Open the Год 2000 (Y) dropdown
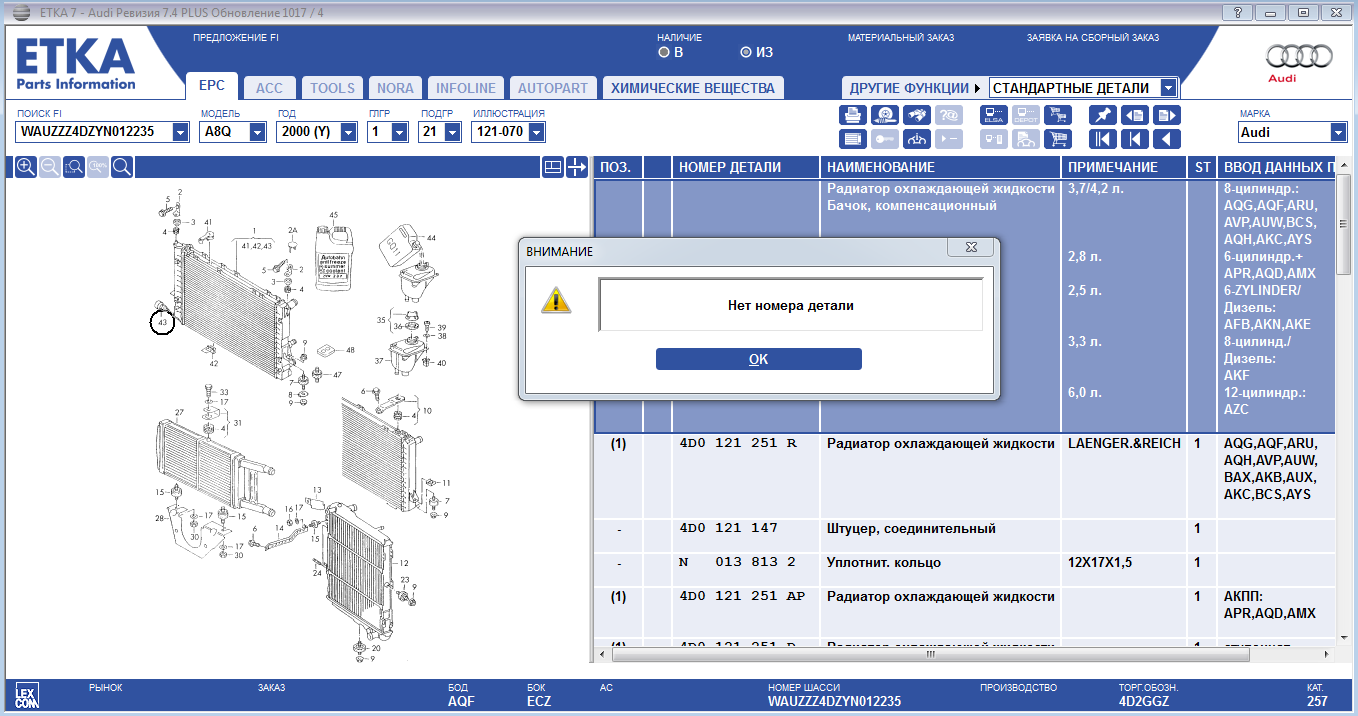This screenshot has height=716, width=1358. pos(348,132)
